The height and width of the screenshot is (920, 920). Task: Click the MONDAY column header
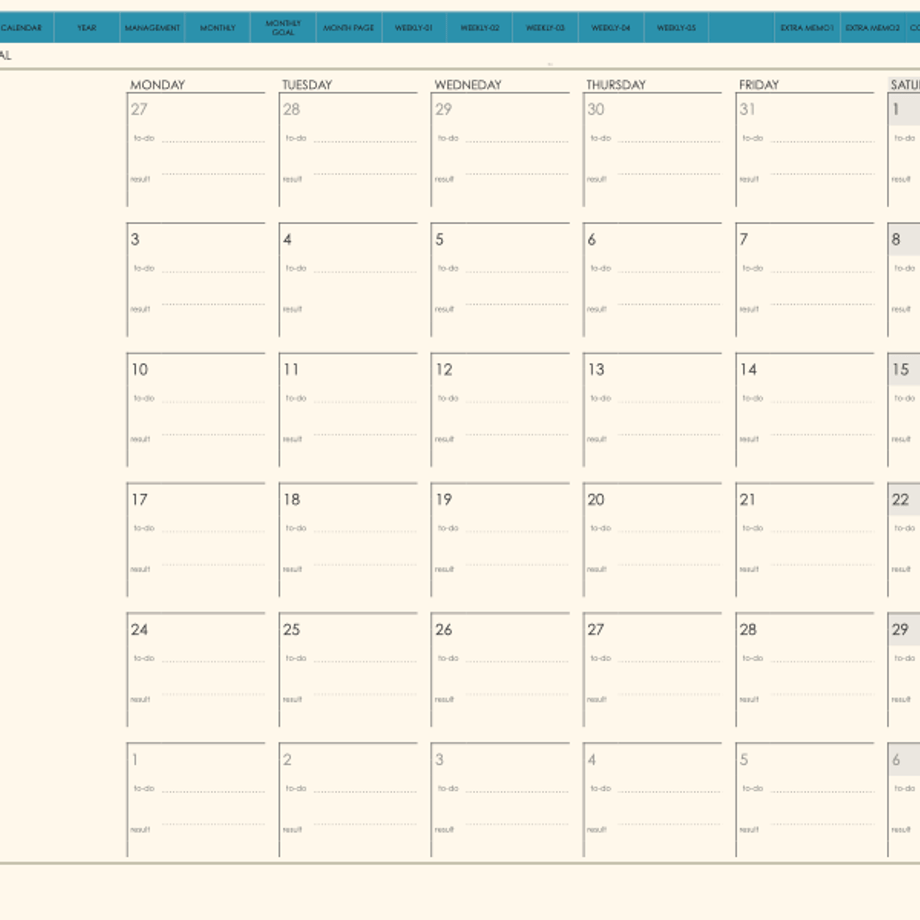coord(157,84)
